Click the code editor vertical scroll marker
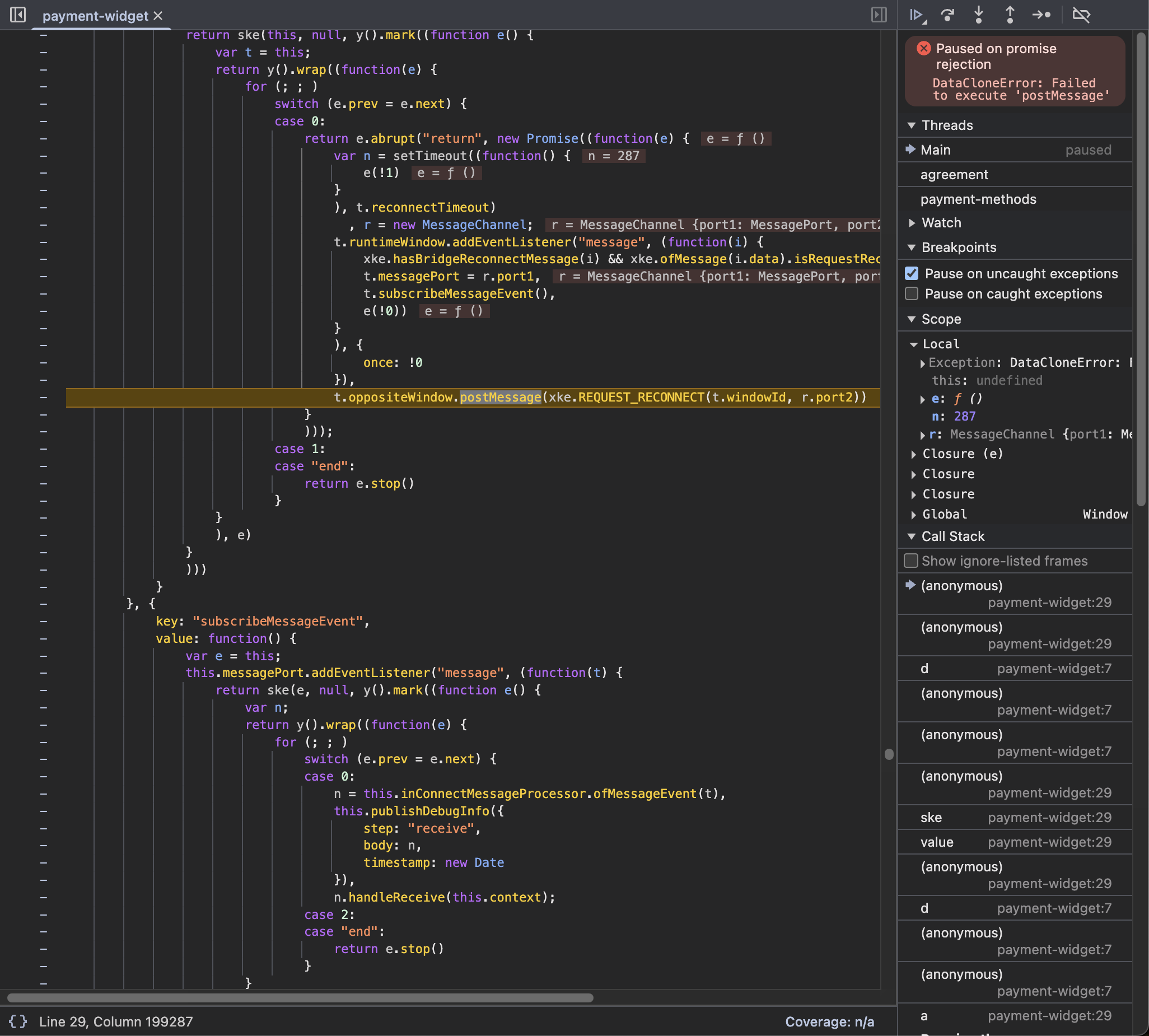This screenshot has height=1036, width=1149. [x=889, y=754]
